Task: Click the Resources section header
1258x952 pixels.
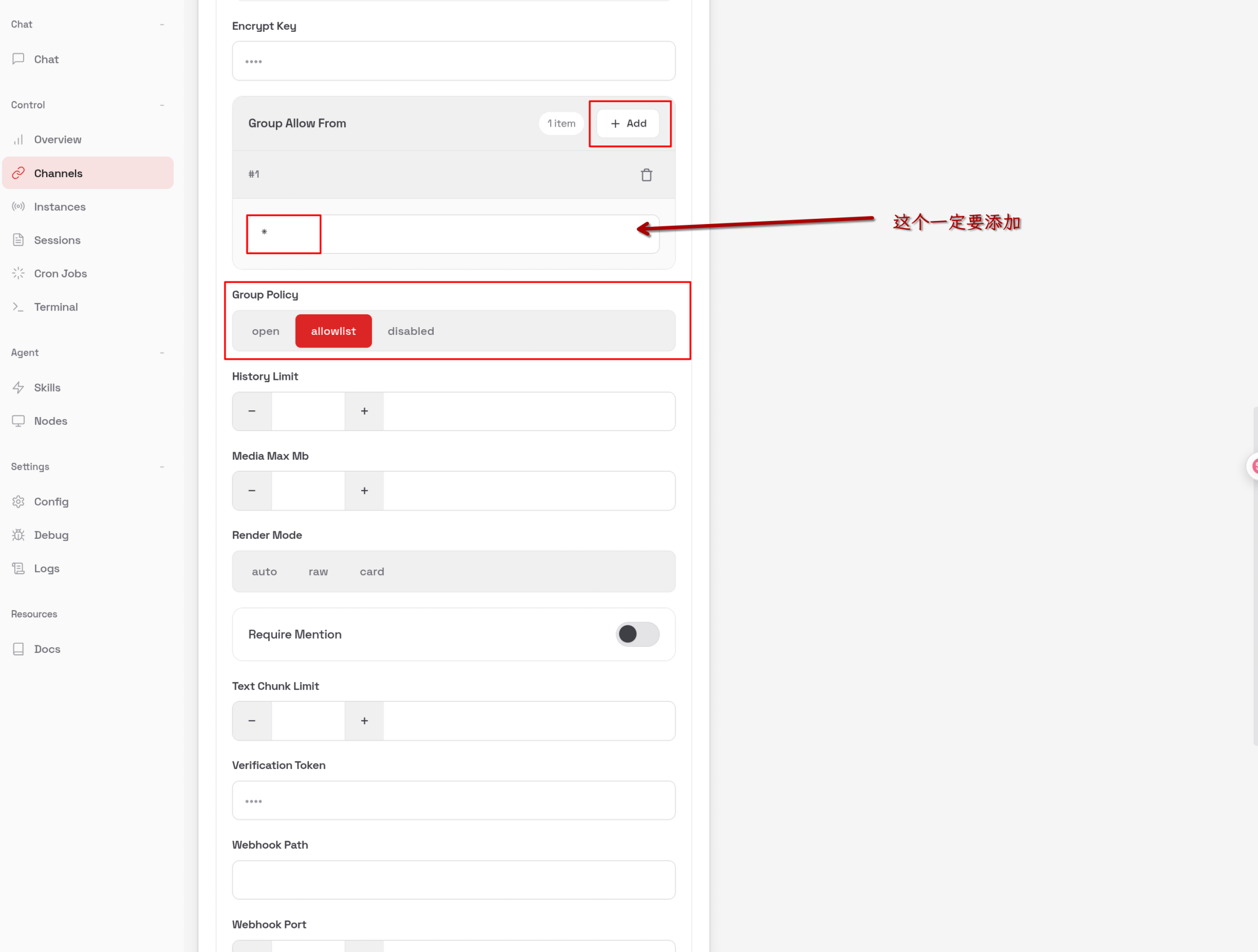Action: 34,614
